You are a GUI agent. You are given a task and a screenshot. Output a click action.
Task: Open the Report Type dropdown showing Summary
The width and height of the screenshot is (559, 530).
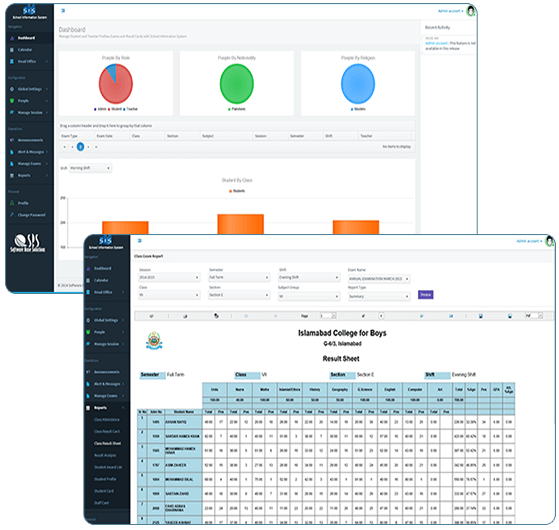click(x=379, y=296)
